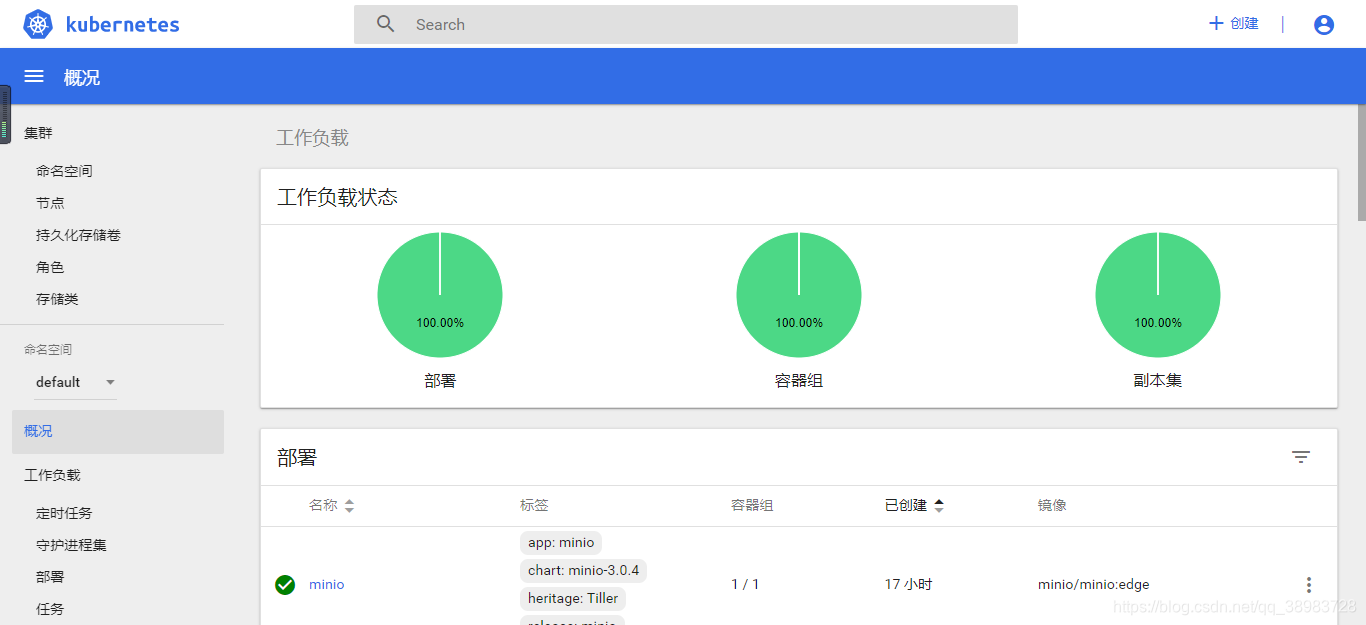The height and width of the screenshot is (625, 1366).
Task: Open the minio deployment link
Action: click(325, 584)
